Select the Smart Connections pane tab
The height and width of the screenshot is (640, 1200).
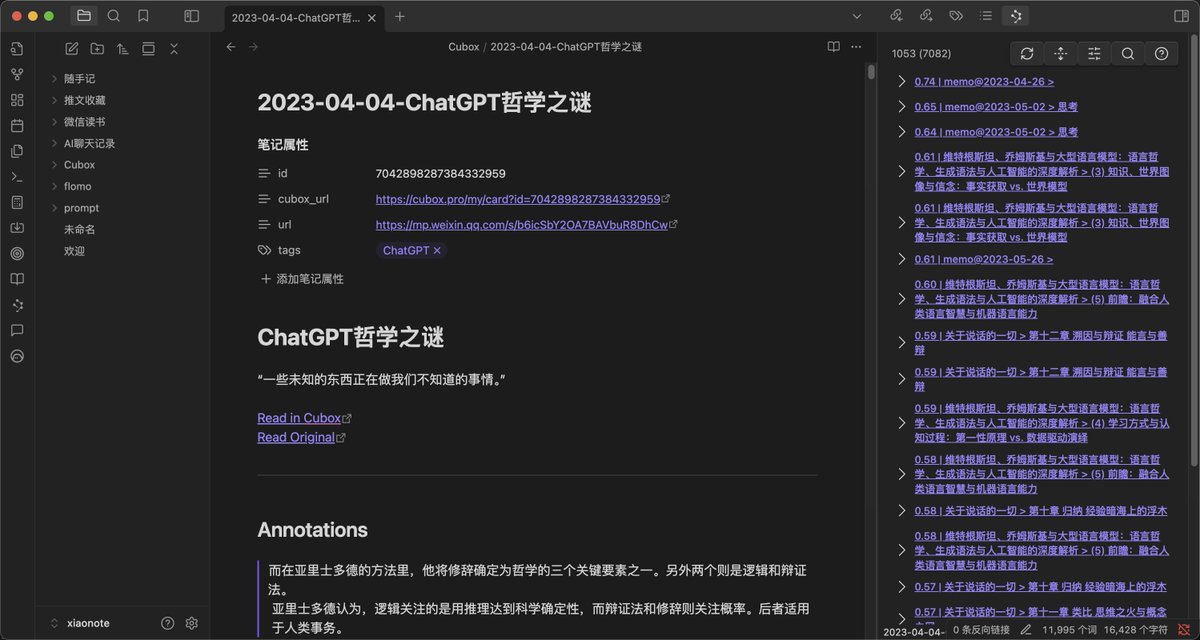coord(1016,16)
